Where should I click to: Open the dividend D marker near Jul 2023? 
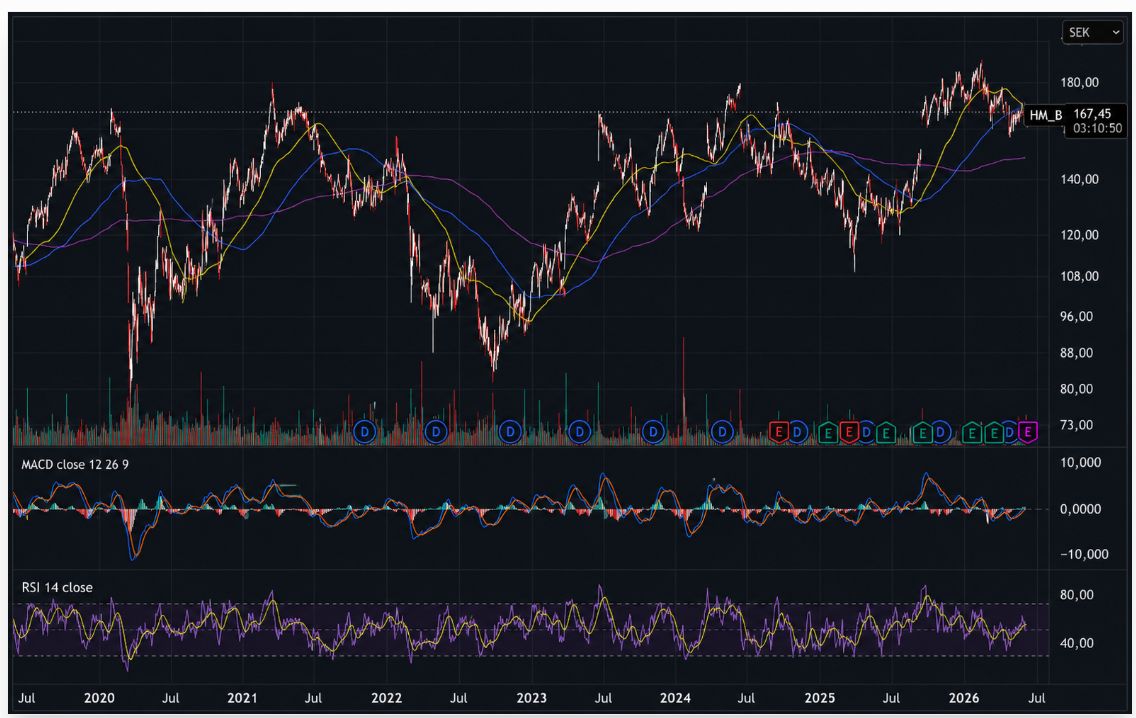pyautogui.click(x=580, y=433)
